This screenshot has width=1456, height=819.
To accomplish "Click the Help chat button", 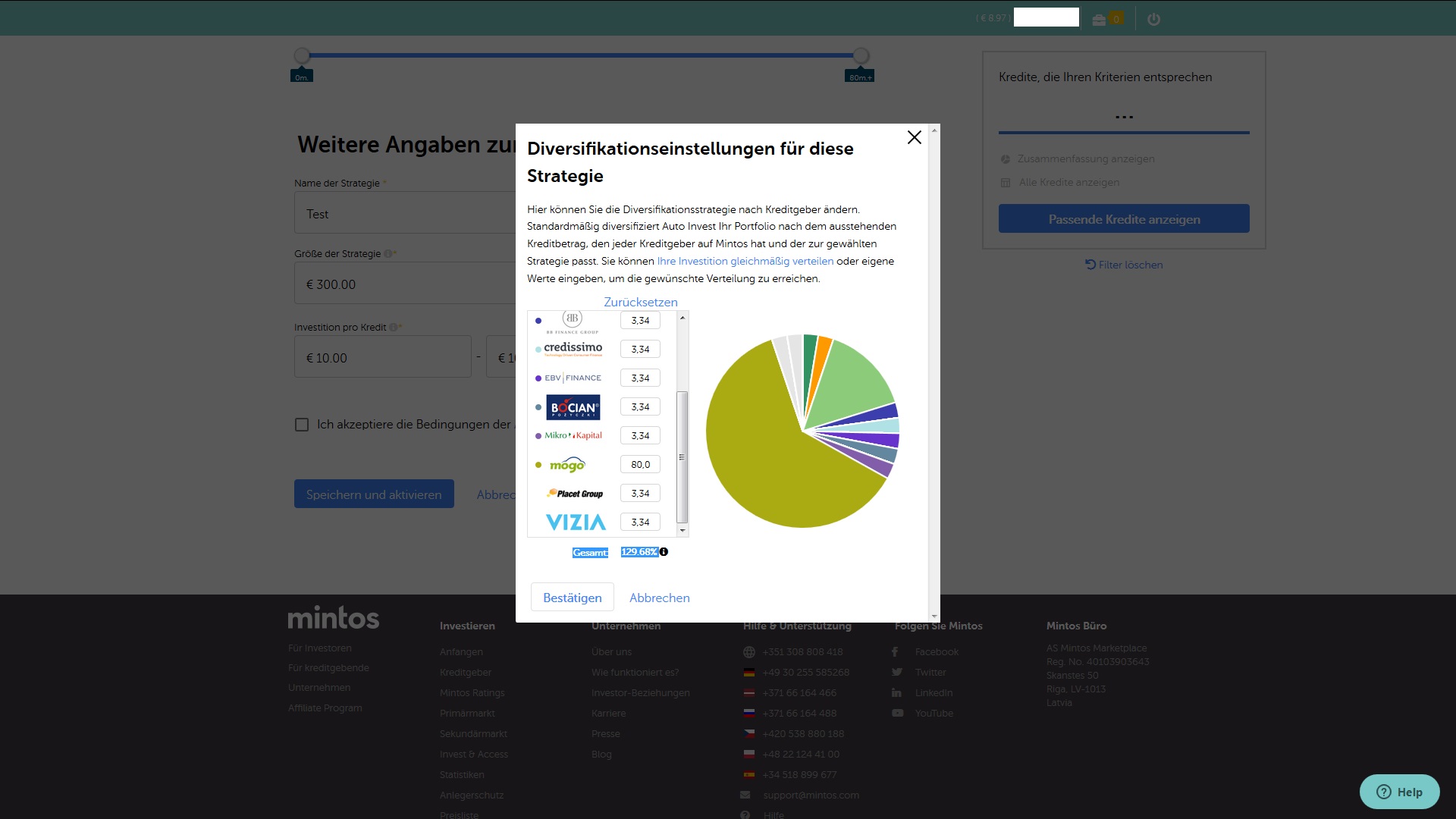I will tap(1399, 792).
